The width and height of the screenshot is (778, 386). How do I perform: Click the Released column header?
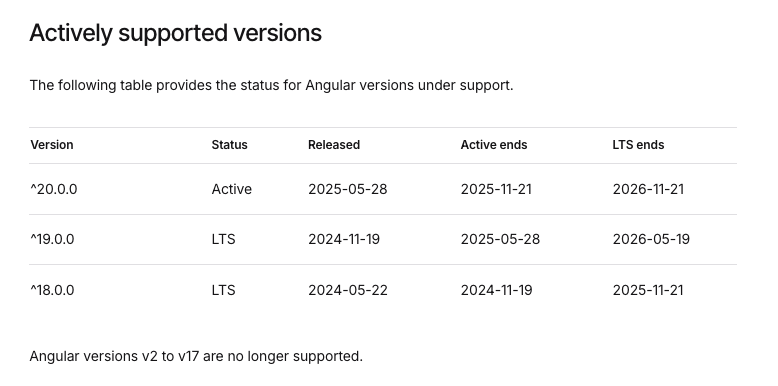tap(334, 145)
